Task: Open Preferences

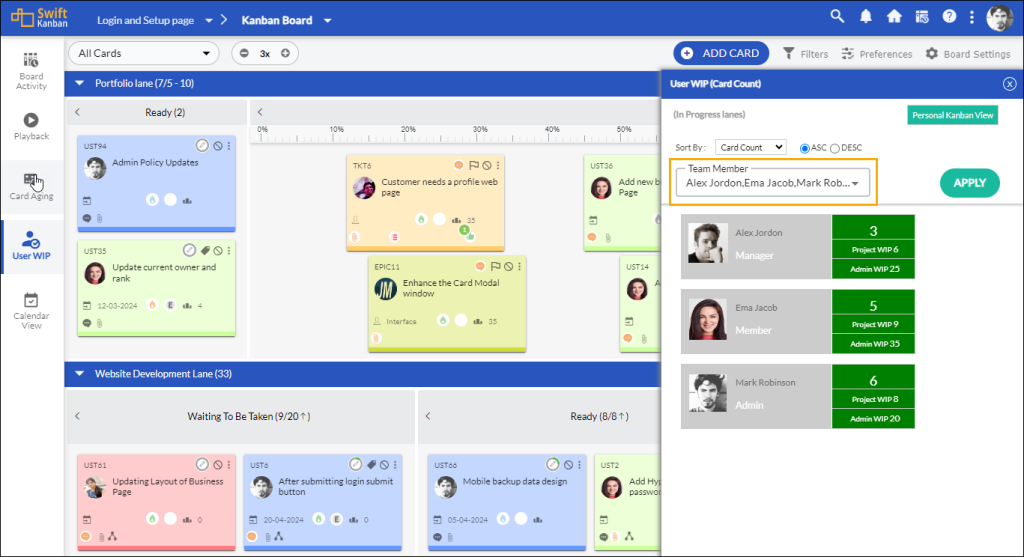Action: tap(877, 54)
